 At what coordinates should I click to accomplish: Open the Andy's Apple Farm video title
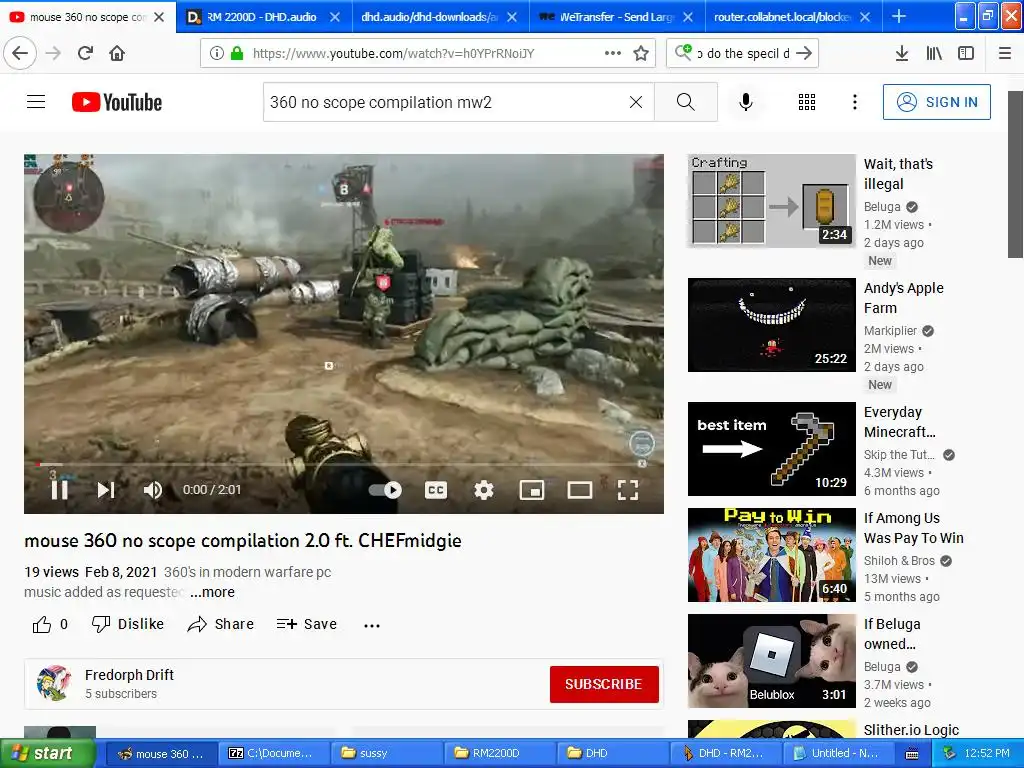coord(904,298)
